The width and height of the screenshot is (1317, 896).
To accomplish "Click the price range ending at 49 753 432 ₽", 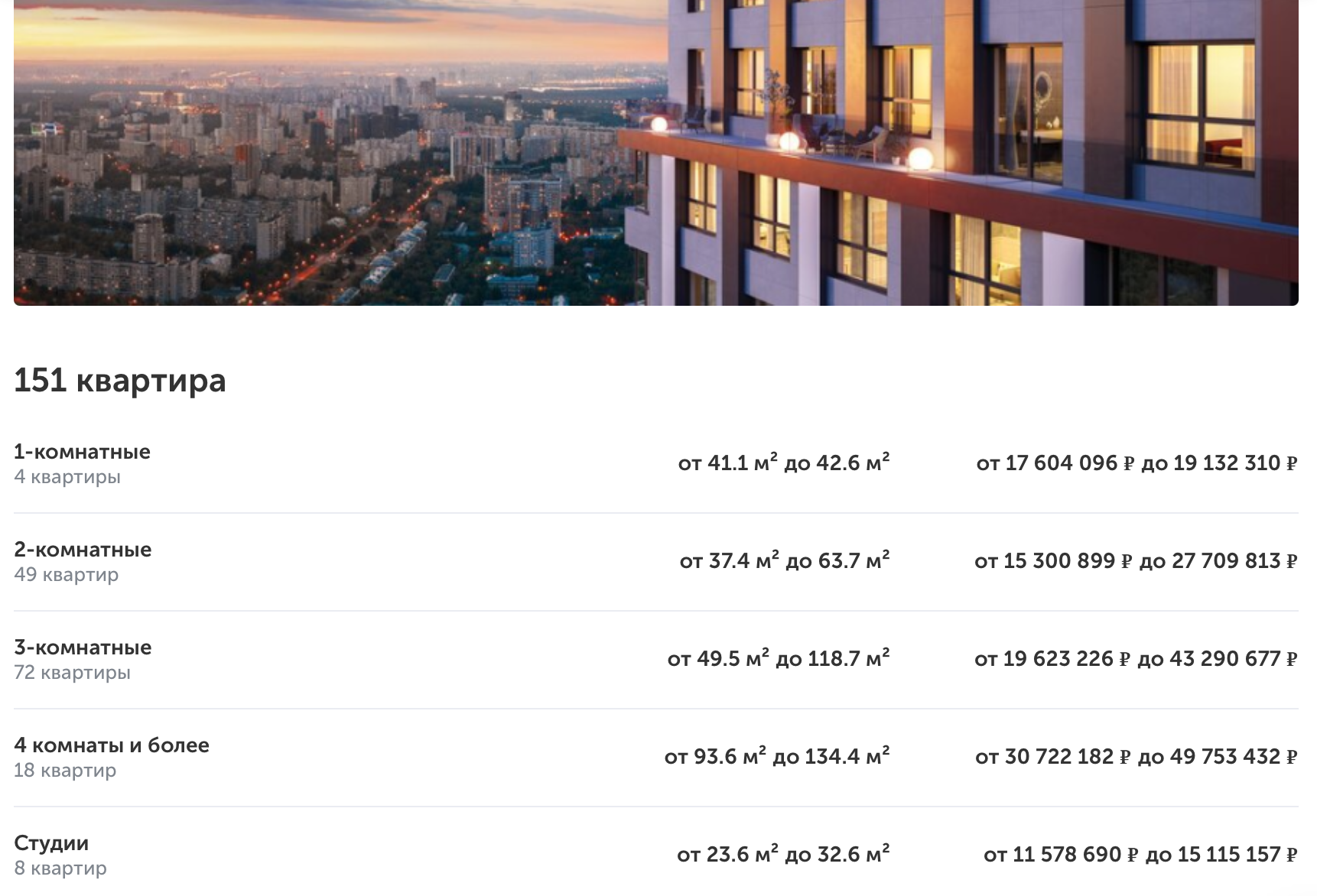I will [x=1137, y=757].
